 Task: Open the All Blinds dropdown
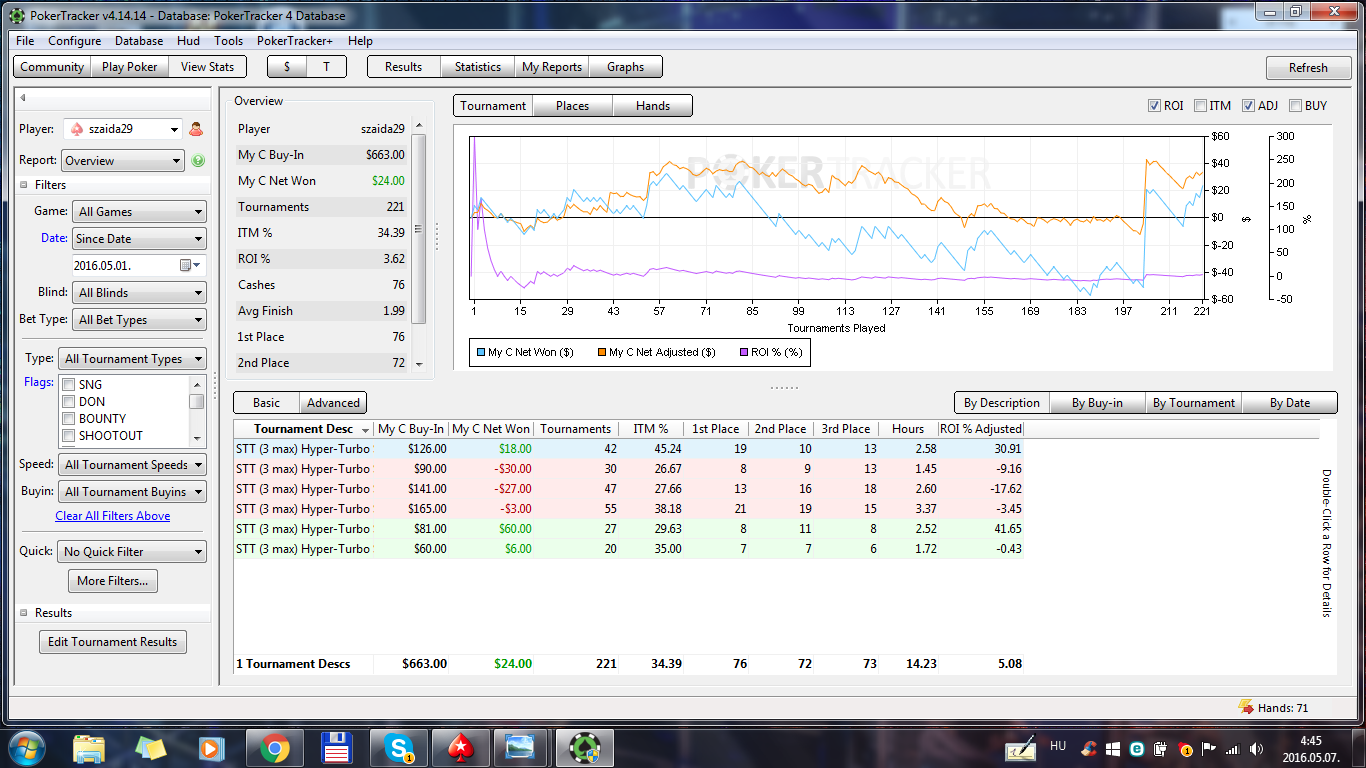pyautogui.click(x=139, y=293)
